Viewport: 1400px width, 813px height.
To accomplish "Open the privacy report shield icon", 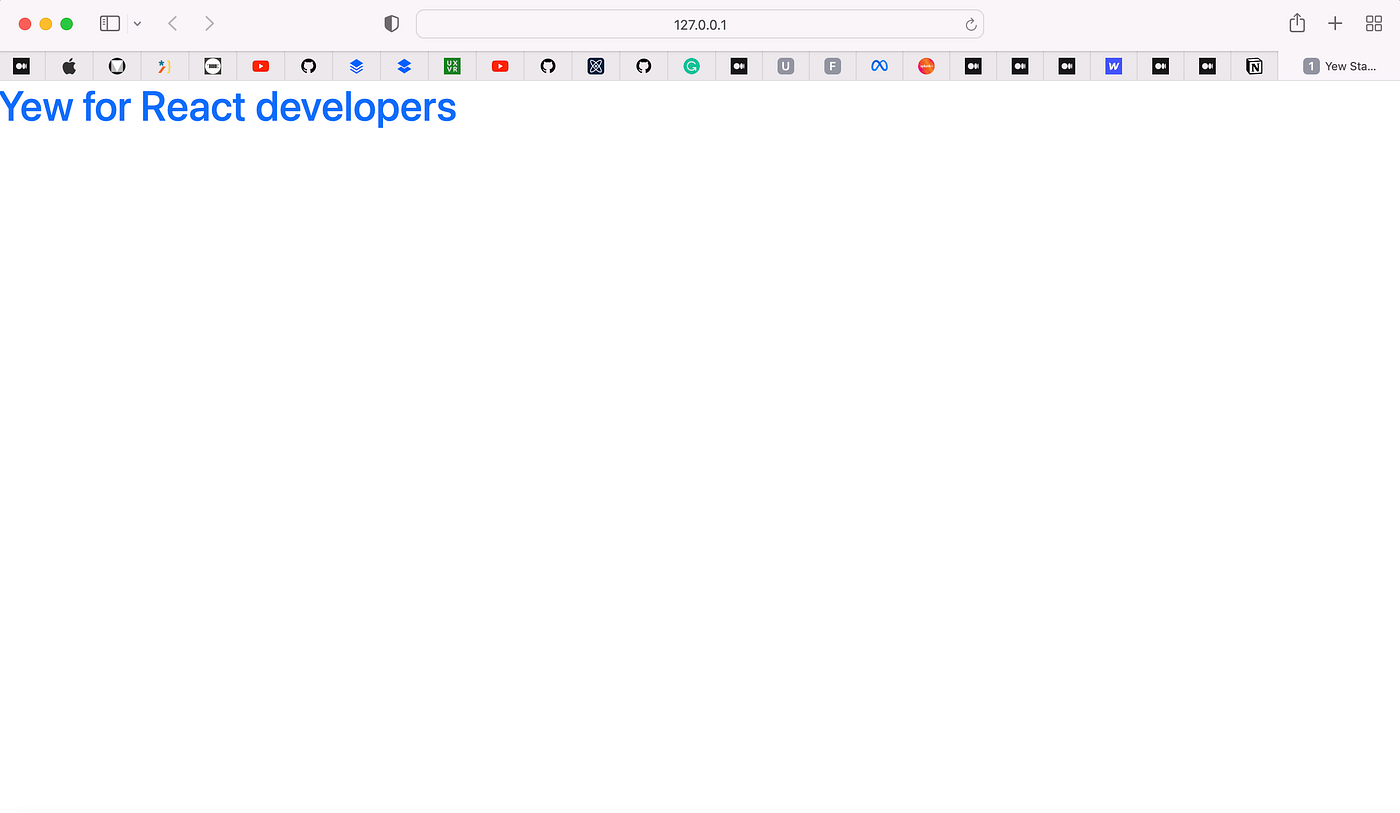I will [x=392, y=24].
